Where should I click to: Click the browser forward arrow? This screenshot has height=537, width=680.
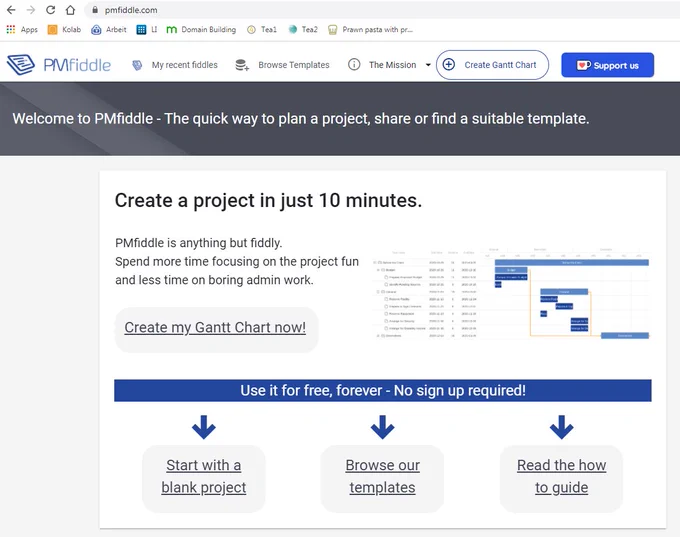coord(31,10)
